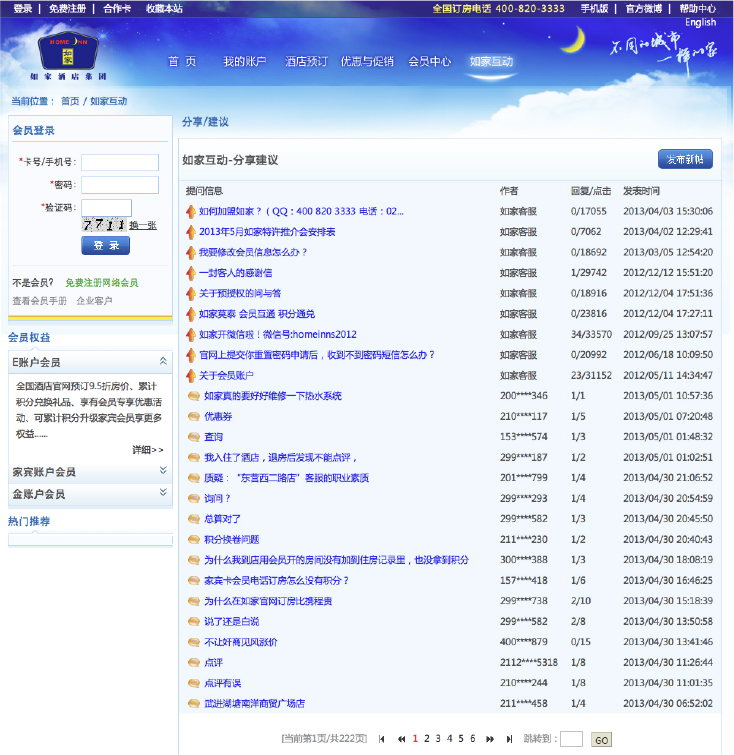The image size is (734, 755).
Task: Click 免费注册 in top bar
Action: click(x=67, y=9)
